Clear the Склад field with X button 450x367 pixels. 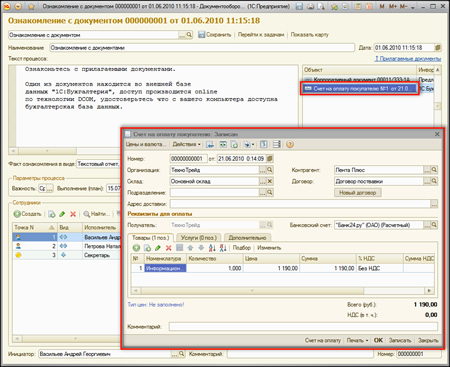(270, 181)
